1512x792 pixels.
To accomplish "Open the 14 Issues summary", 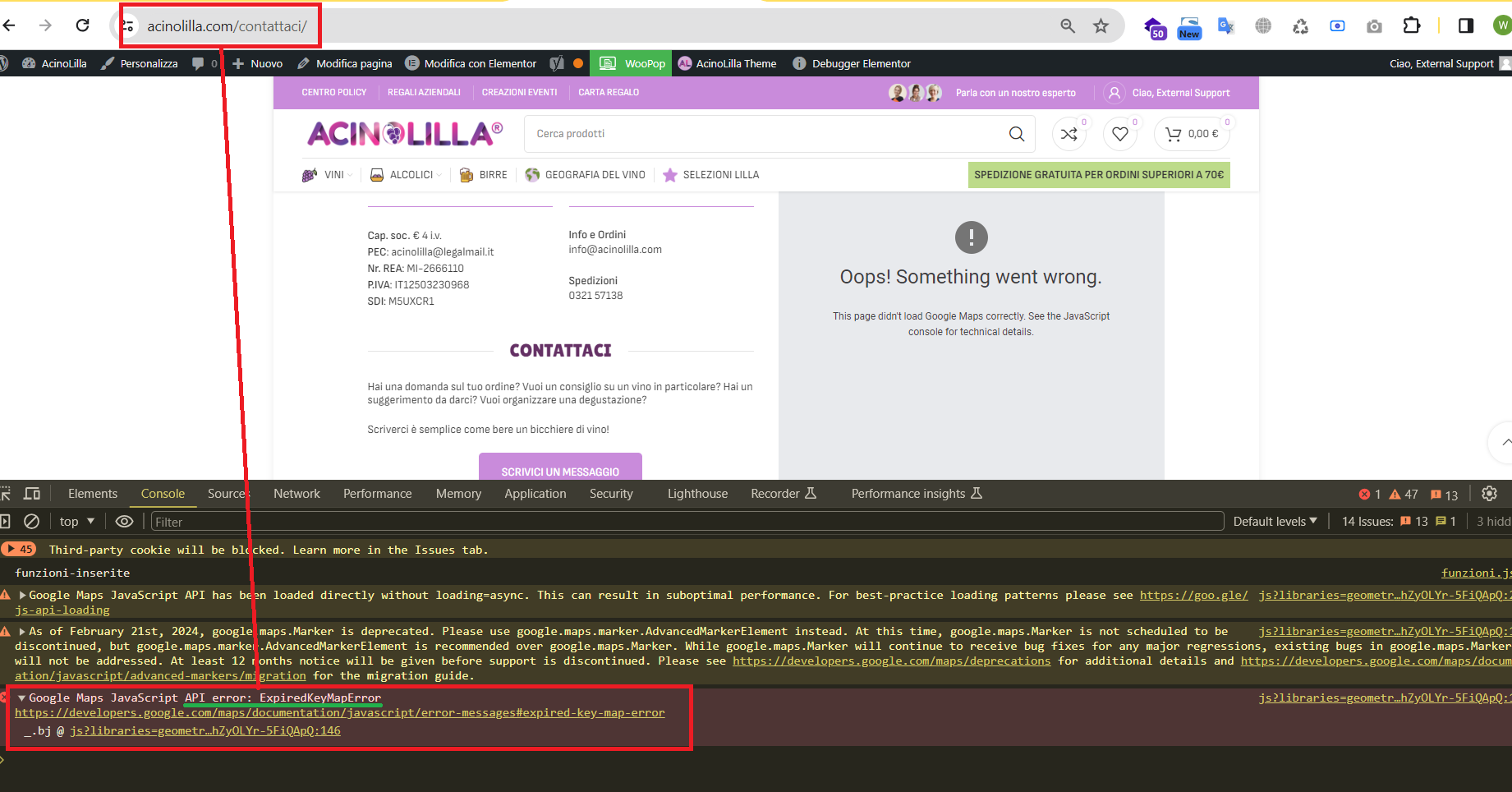I will pos(1399,522).
